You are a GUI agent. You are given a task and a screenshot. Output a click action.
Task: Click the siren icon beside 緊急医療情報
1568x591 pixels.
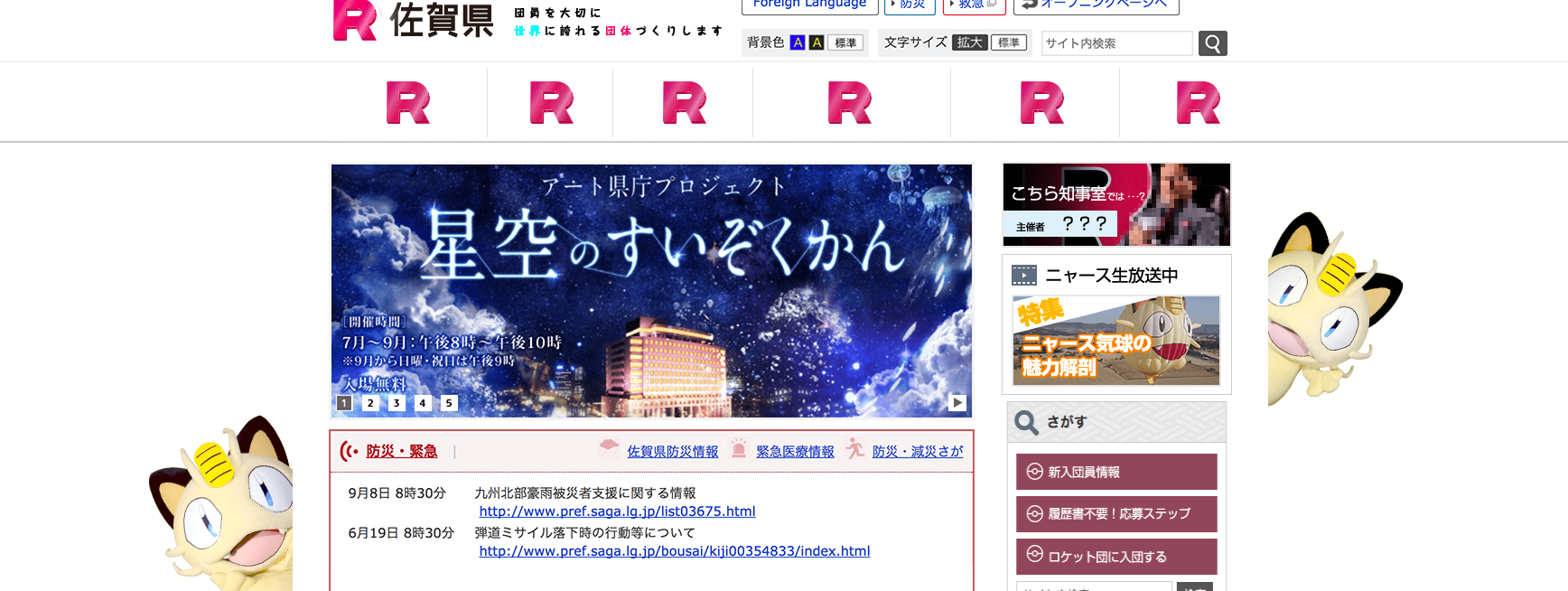tap(739, 448)
